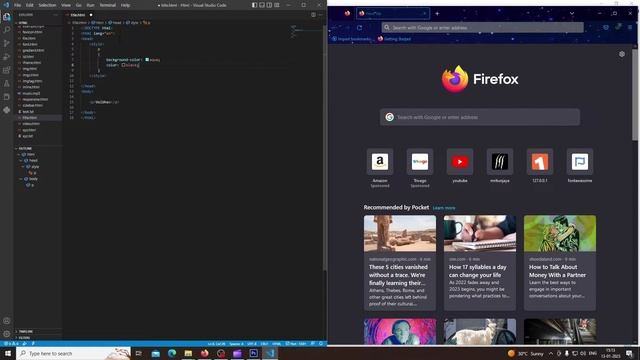Open YouTube shortcut tile in Firefox
This screenshot has width=640, height=360.
pyautogui.click(x=460, y=162)
